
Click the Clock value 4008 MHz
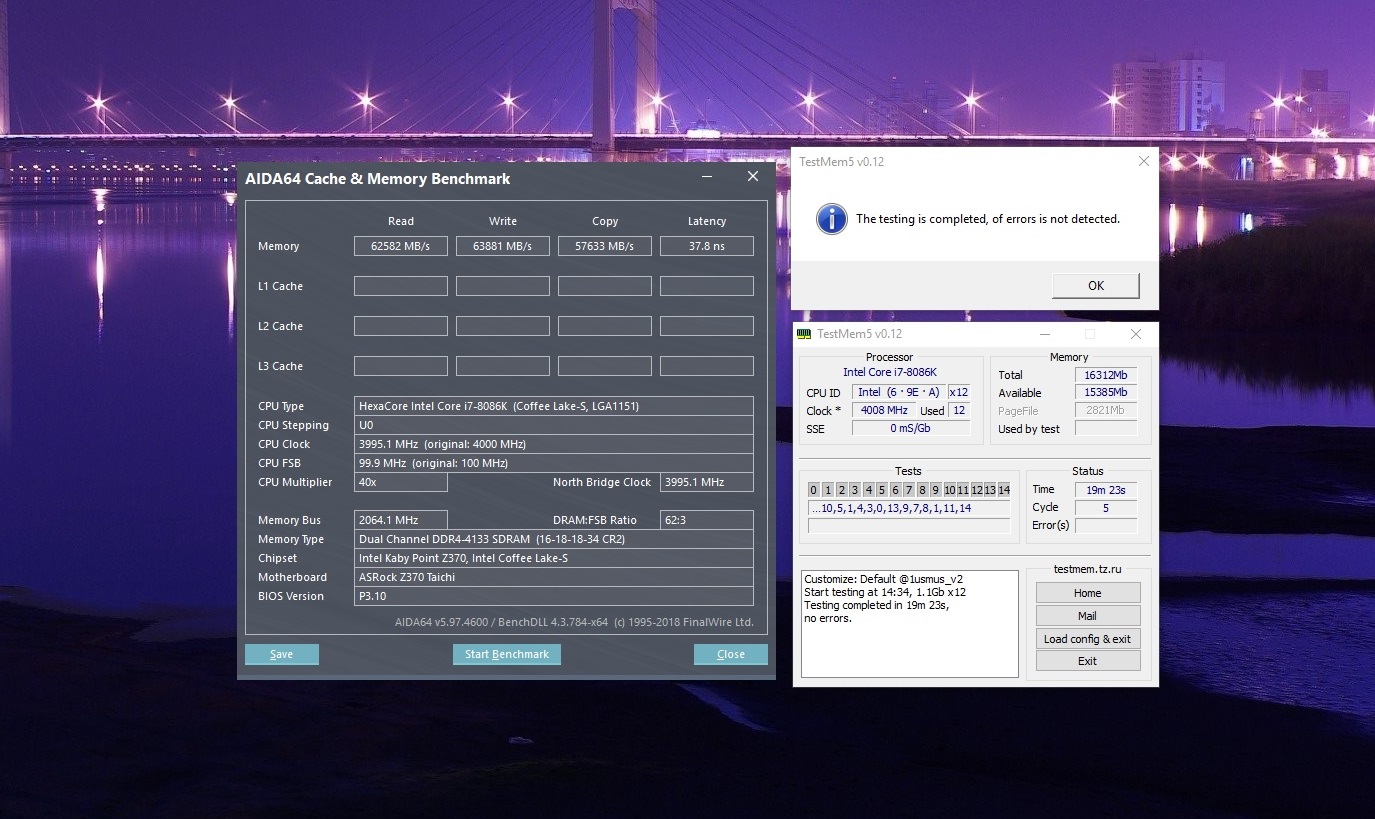click(883, 411)
